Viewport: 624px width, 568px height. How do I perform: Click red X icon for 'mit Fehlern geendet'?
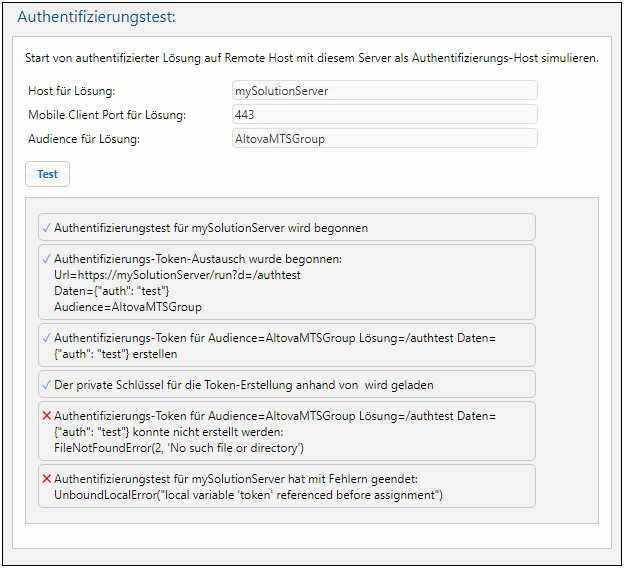(47, 479)
